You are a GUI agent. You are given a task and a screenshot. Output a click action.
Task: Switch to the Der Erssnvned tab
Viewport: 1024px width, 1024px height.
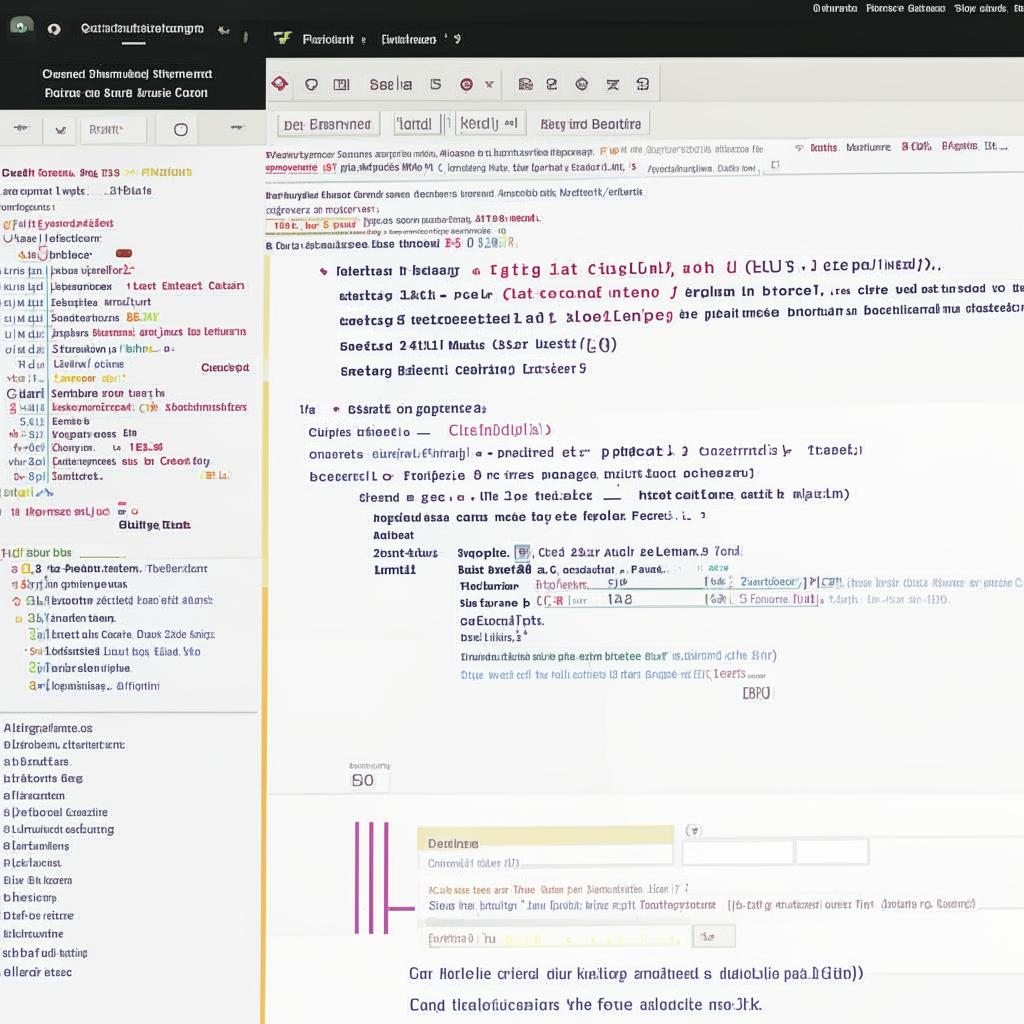pos(328,124)
